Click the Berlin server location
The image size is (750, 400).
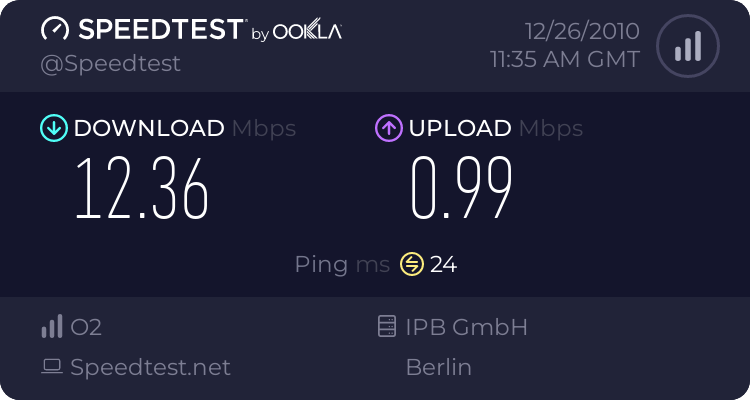438,367
